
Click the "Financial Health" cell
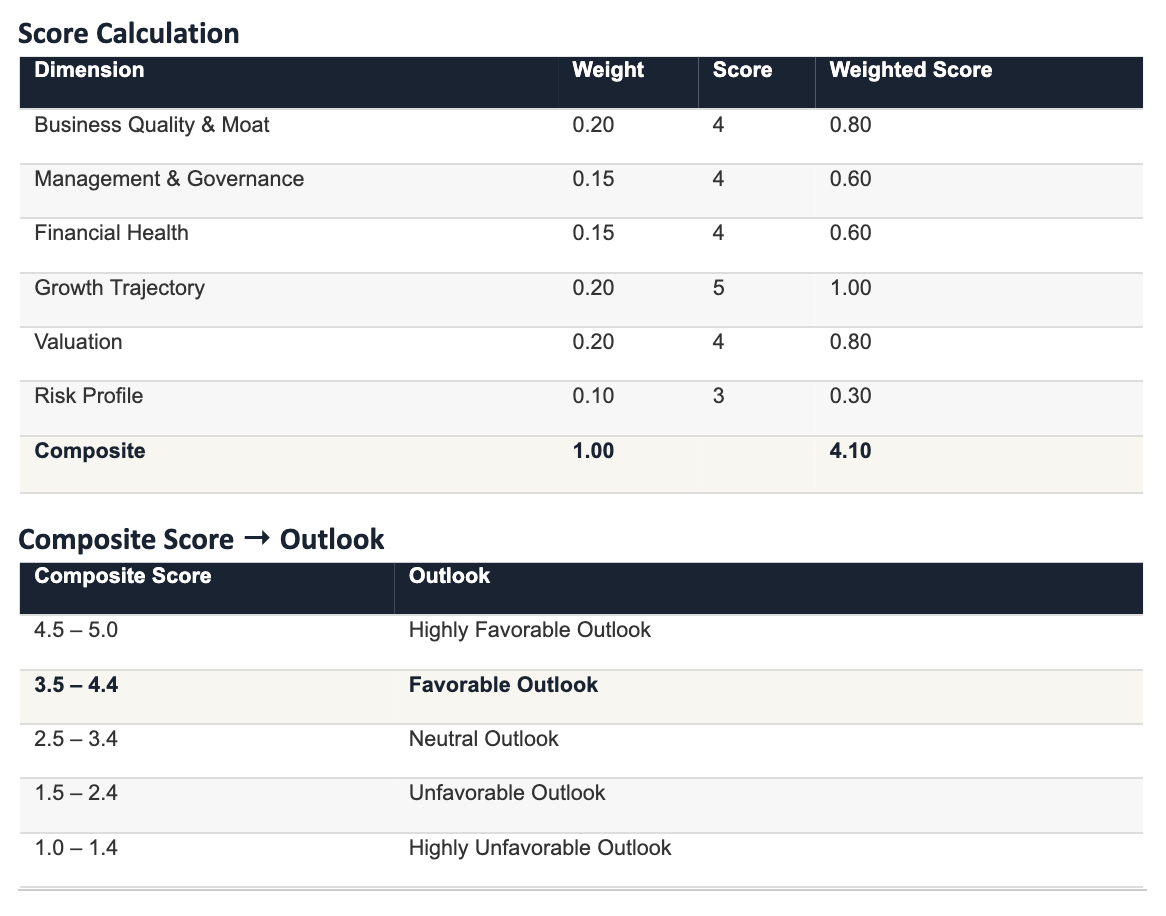pyautogui.click(x=112, y=233)
